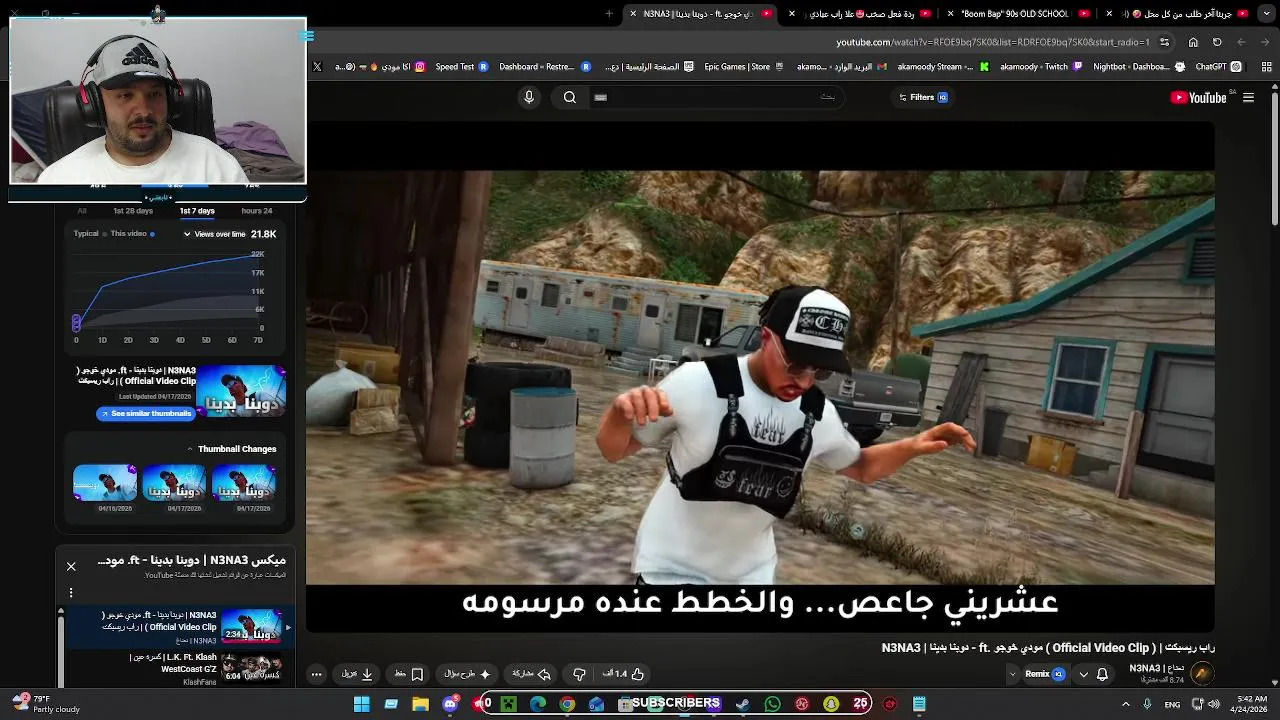The height and width of the screenshot is (720, 1280).
Task: Select the 1st 7 days tab
Action: click(197, 211)
